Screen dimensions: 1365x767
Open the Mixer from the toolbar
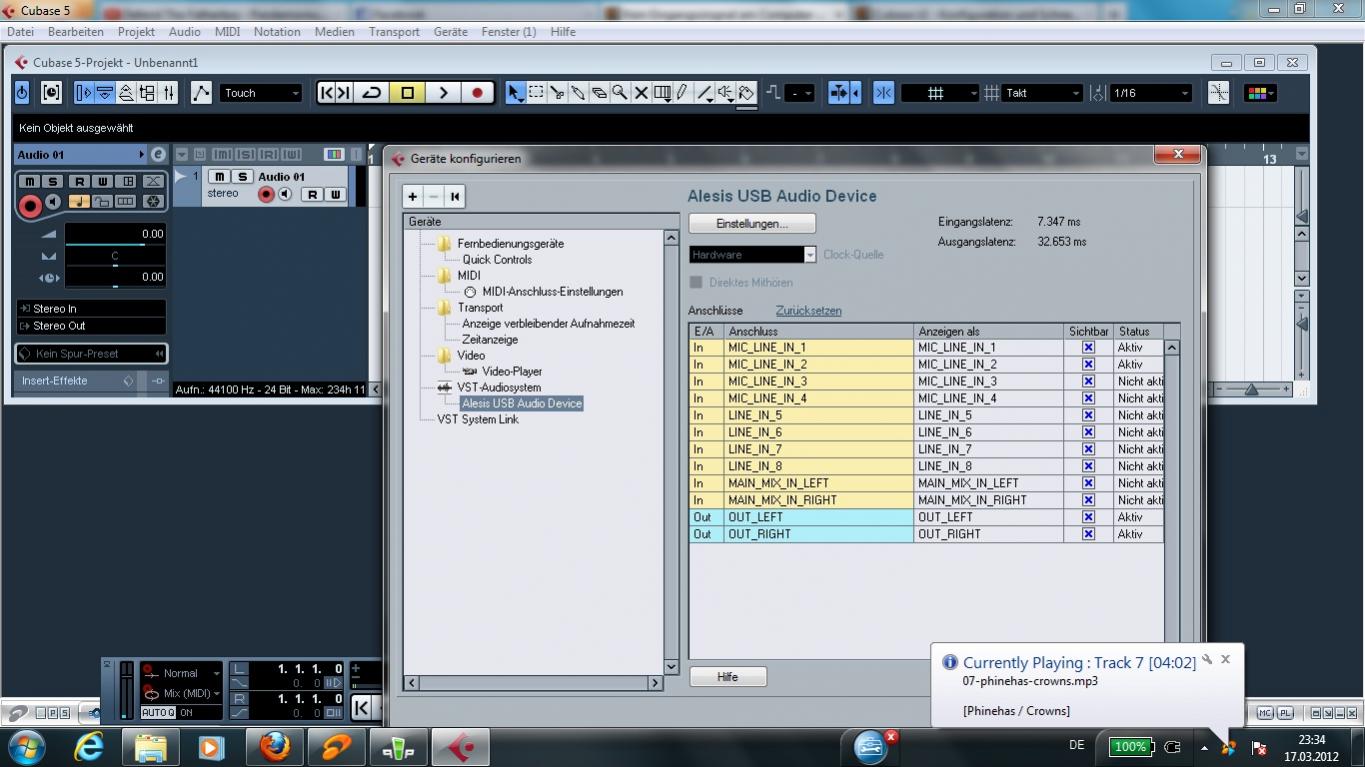click(x=169, y=93)
